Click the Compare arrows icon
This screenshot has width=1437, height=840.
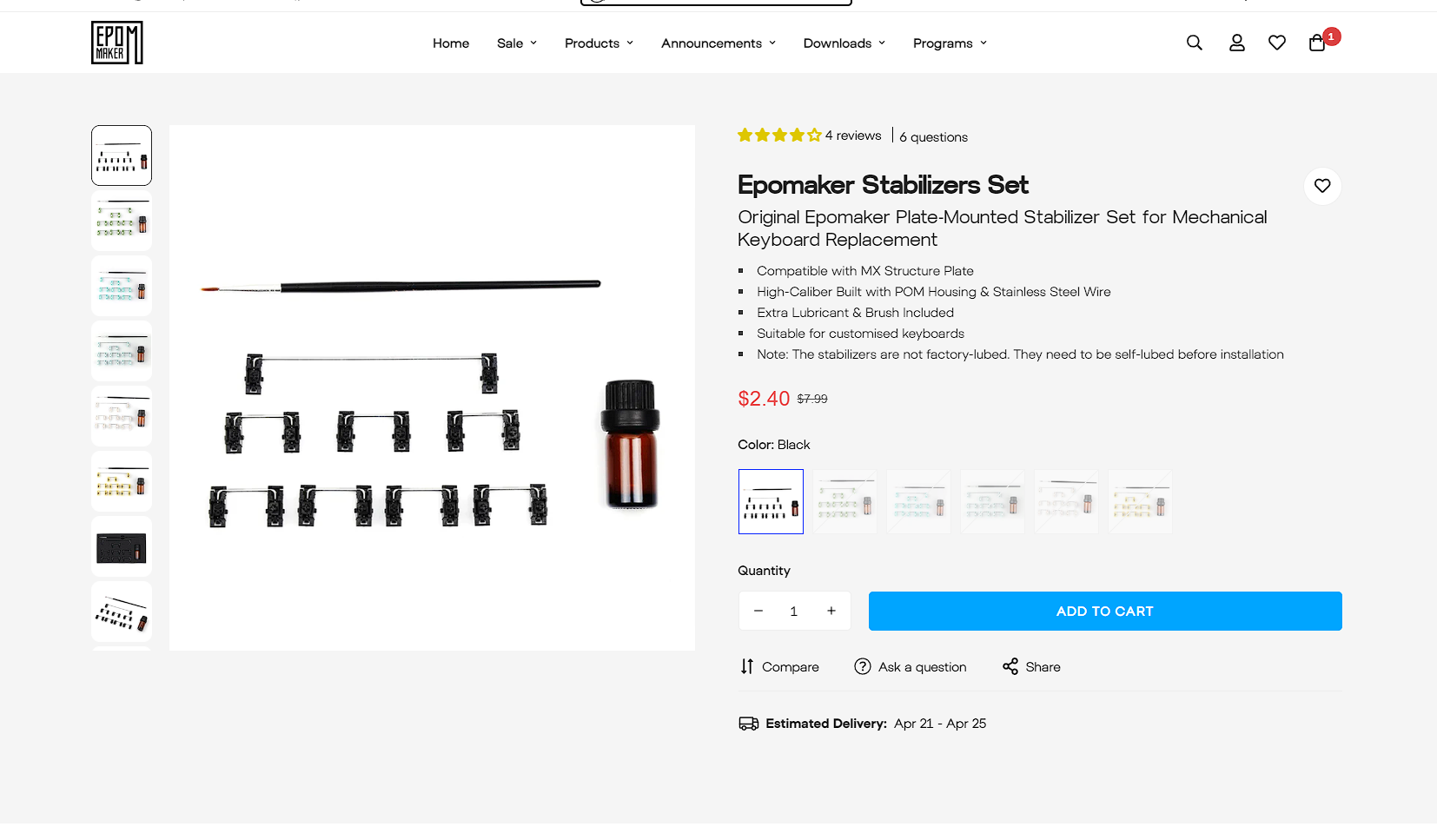[x=747, y=666]
